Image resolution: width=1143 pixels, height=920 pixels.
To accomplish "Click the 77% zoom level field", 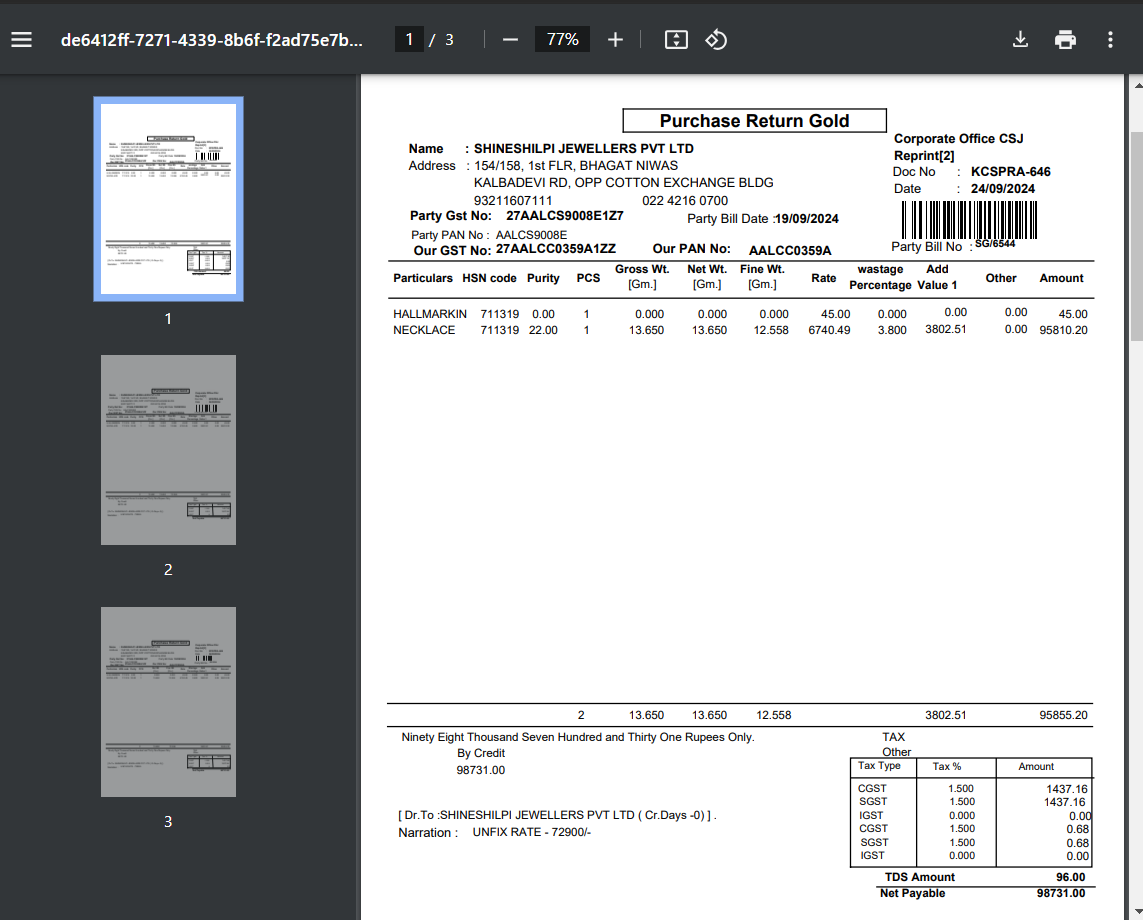I will click(x=563, y=39).
